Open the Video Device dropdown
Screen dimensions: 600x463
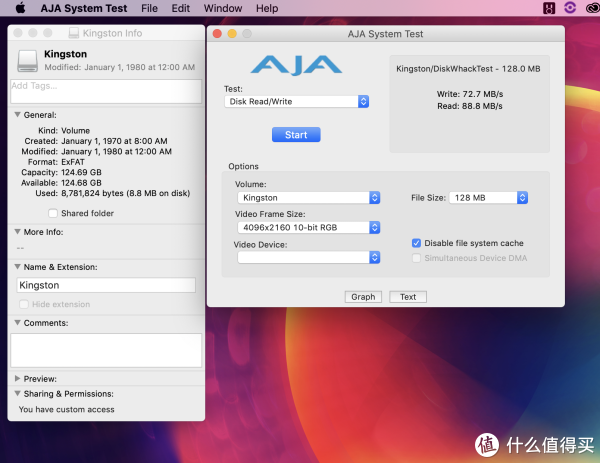pyautogui.click(x=308, y=257)
